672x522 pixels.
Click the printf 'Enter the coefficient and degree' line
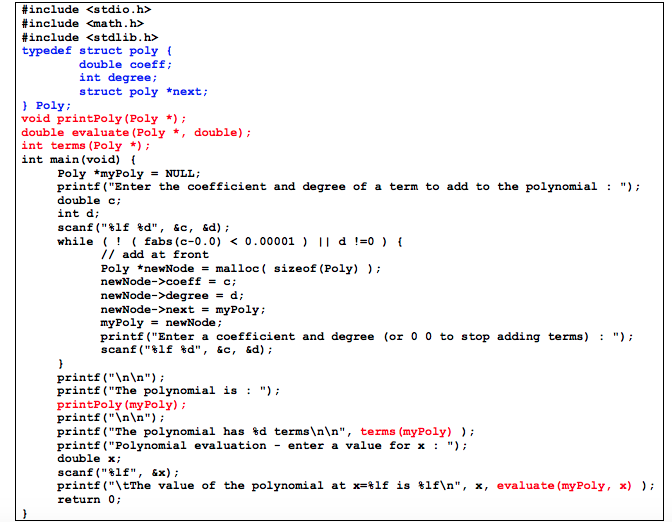(x=349, y=187)
